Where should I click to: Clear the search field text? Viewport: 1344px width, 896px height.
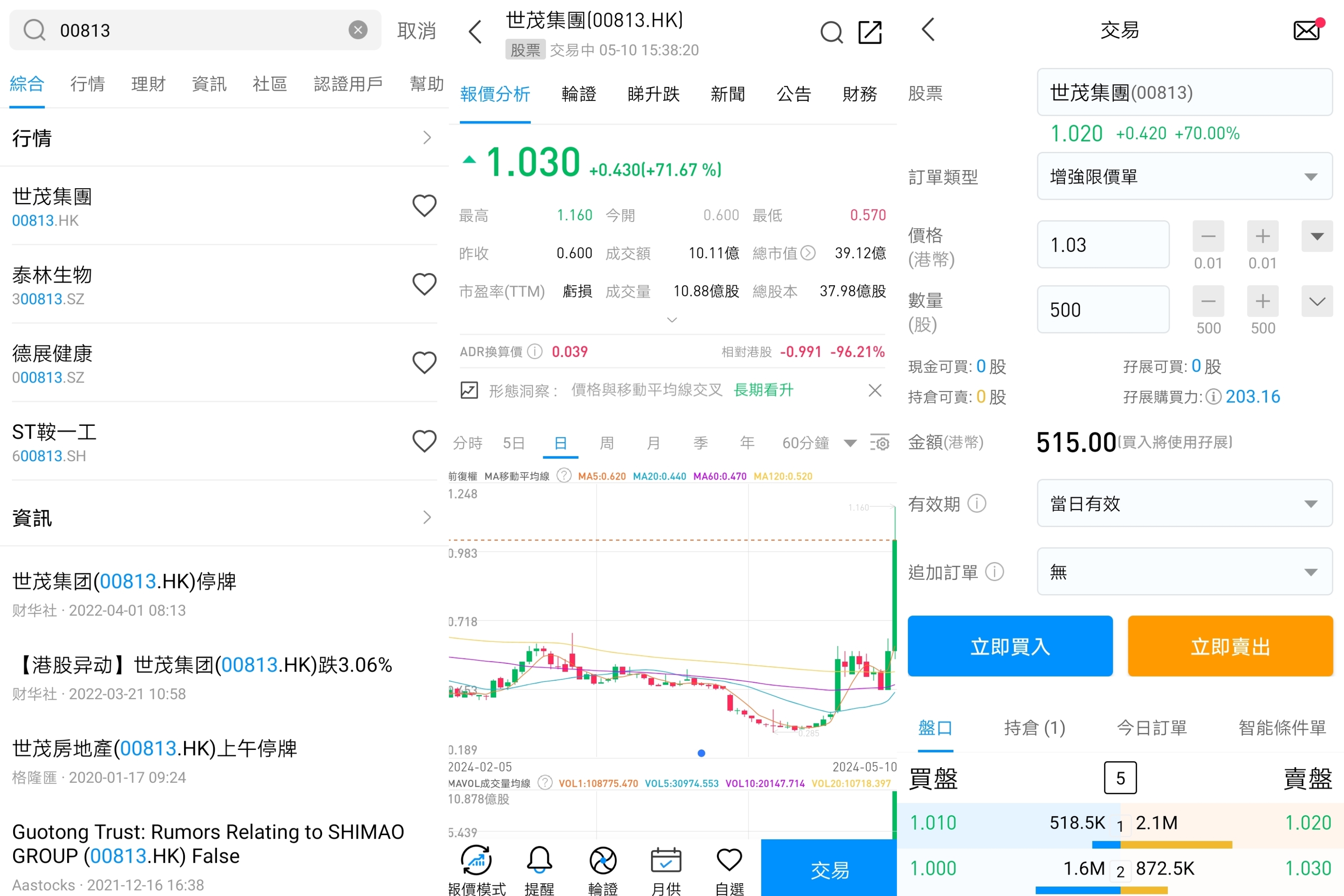coord(358,30)
